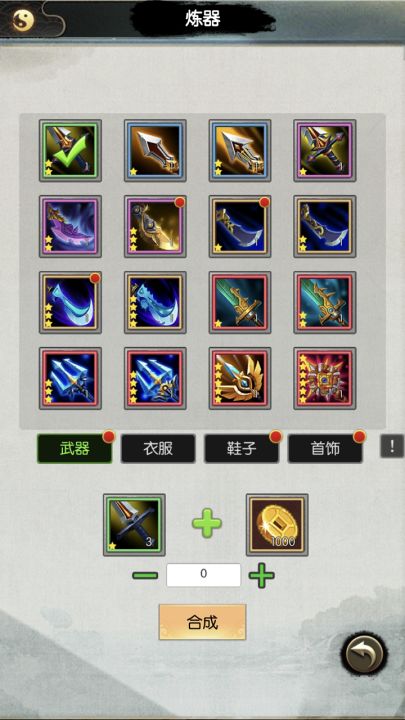Decrease quantity with green minus stepper
This screenshot has width=405, height=720.
pyautogui.click(x=145, y=575)
